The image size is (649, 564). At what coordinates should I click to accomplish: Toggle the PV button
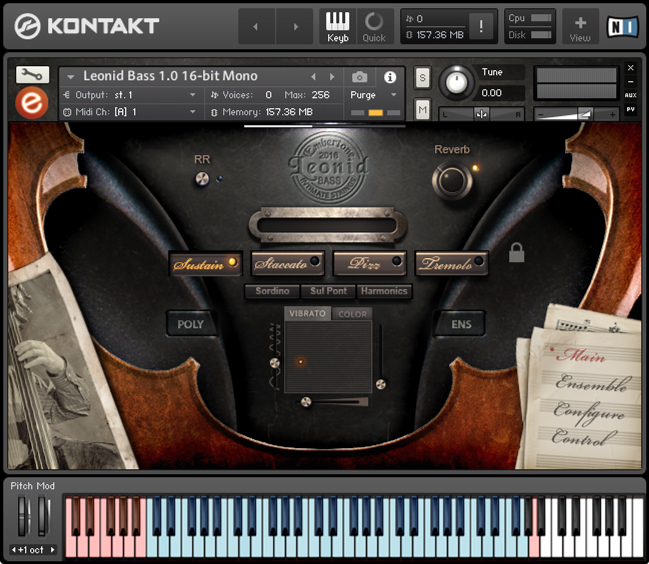coord(630,109)
